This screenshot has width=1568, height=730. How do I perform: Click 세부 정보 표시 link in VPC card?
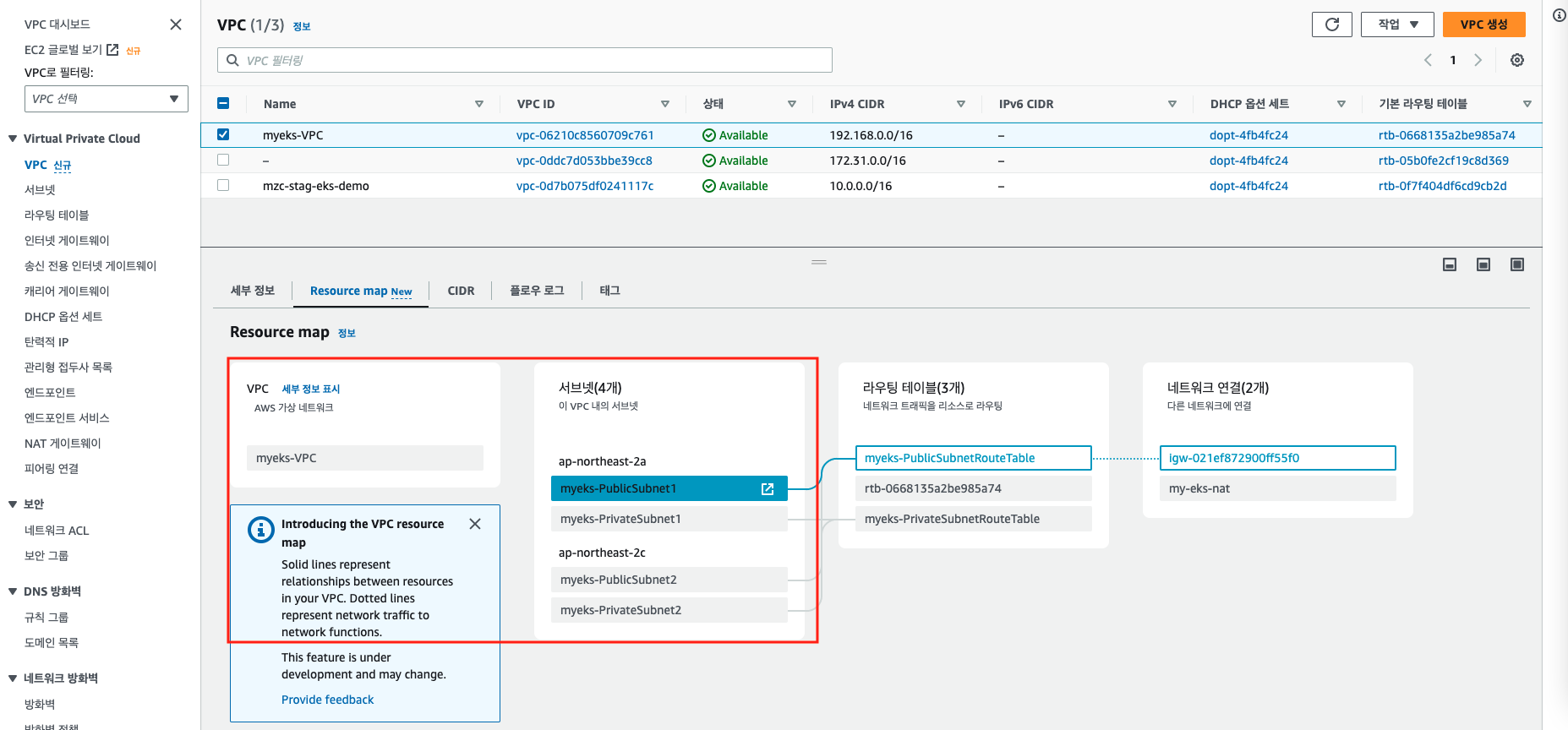311,389
